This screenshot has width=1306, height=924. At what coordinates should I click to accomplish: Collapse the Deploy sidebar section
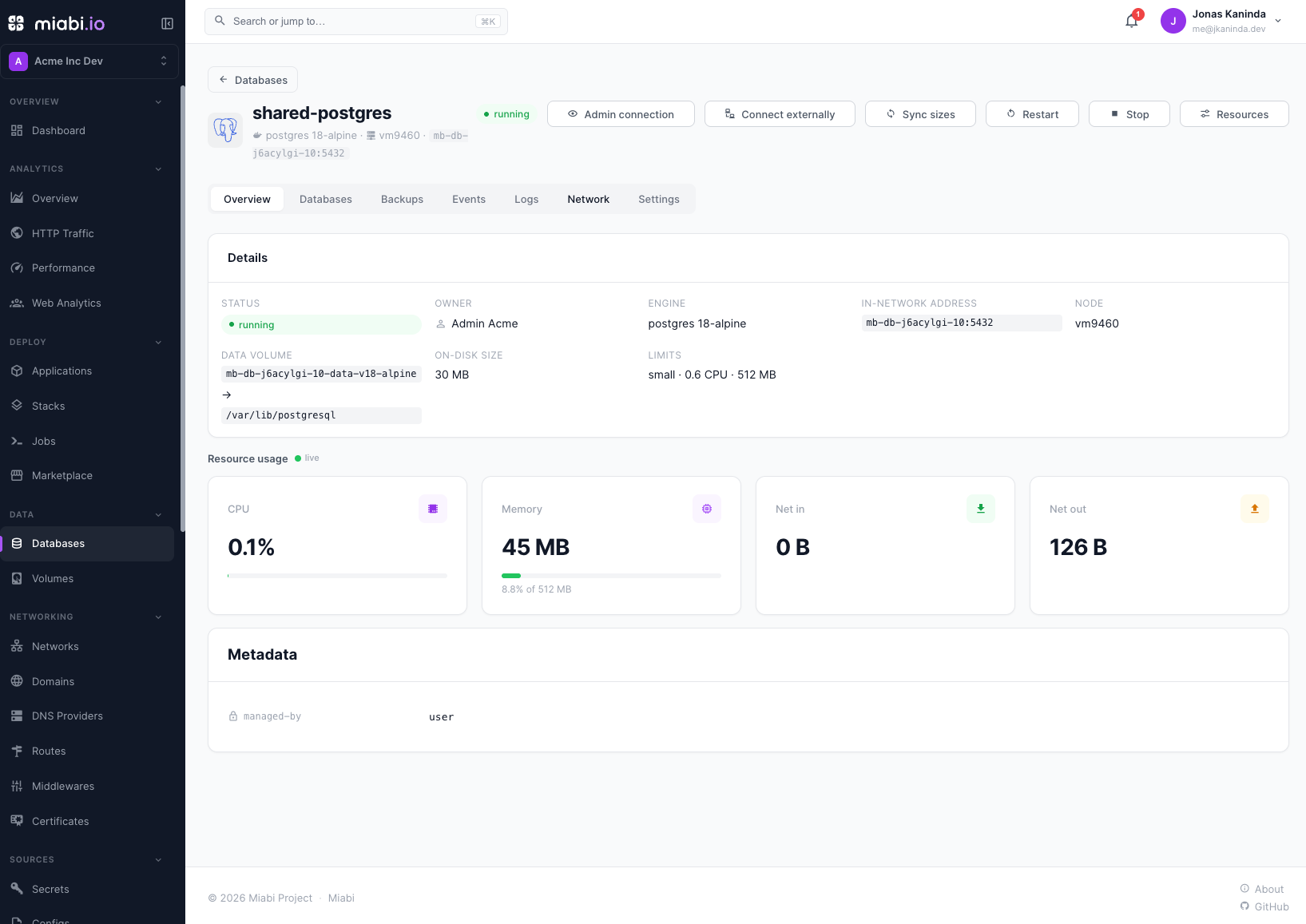click(158, 343)
